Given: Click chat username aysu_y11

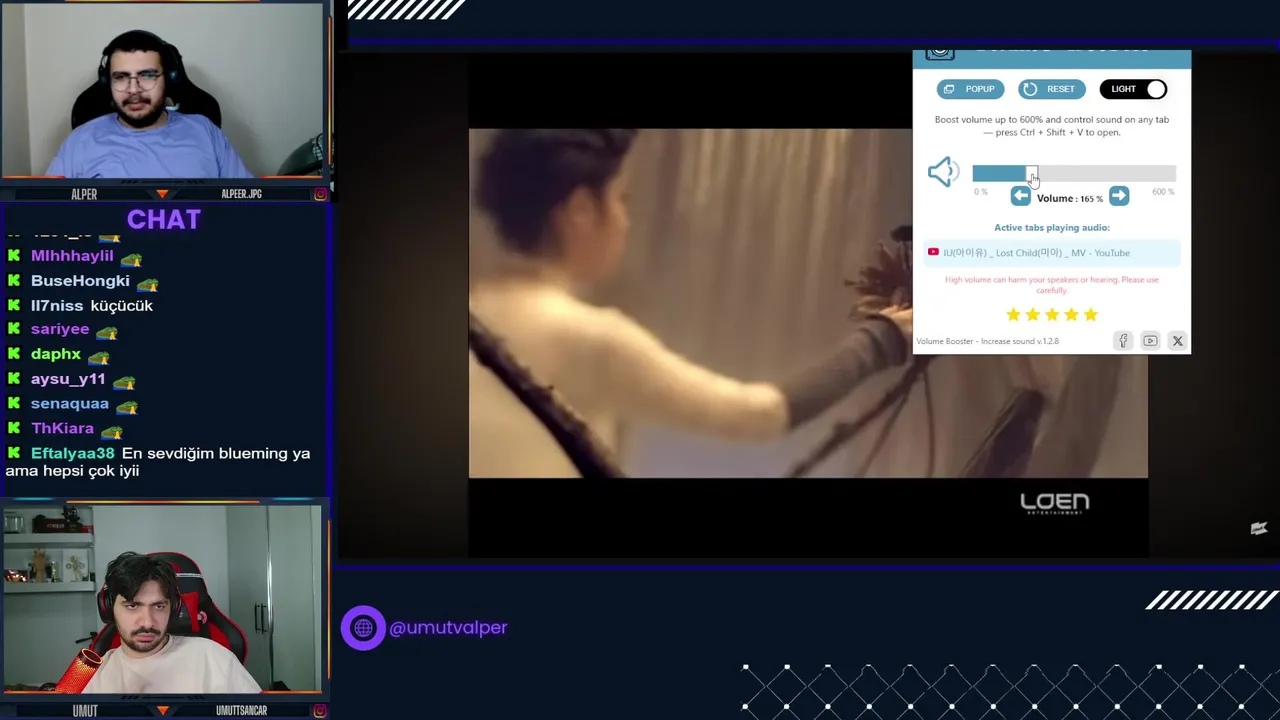Looking at the screenshot, I should pyautogui.click(x=68, y=379).
